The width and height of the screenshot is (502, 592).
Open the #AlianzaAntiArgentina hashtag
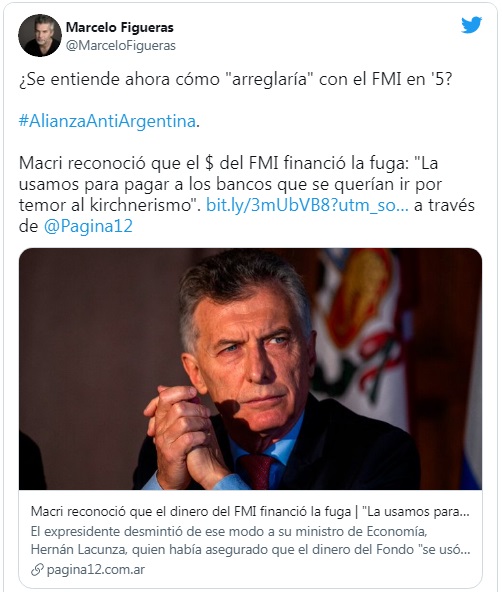(107, 121)
